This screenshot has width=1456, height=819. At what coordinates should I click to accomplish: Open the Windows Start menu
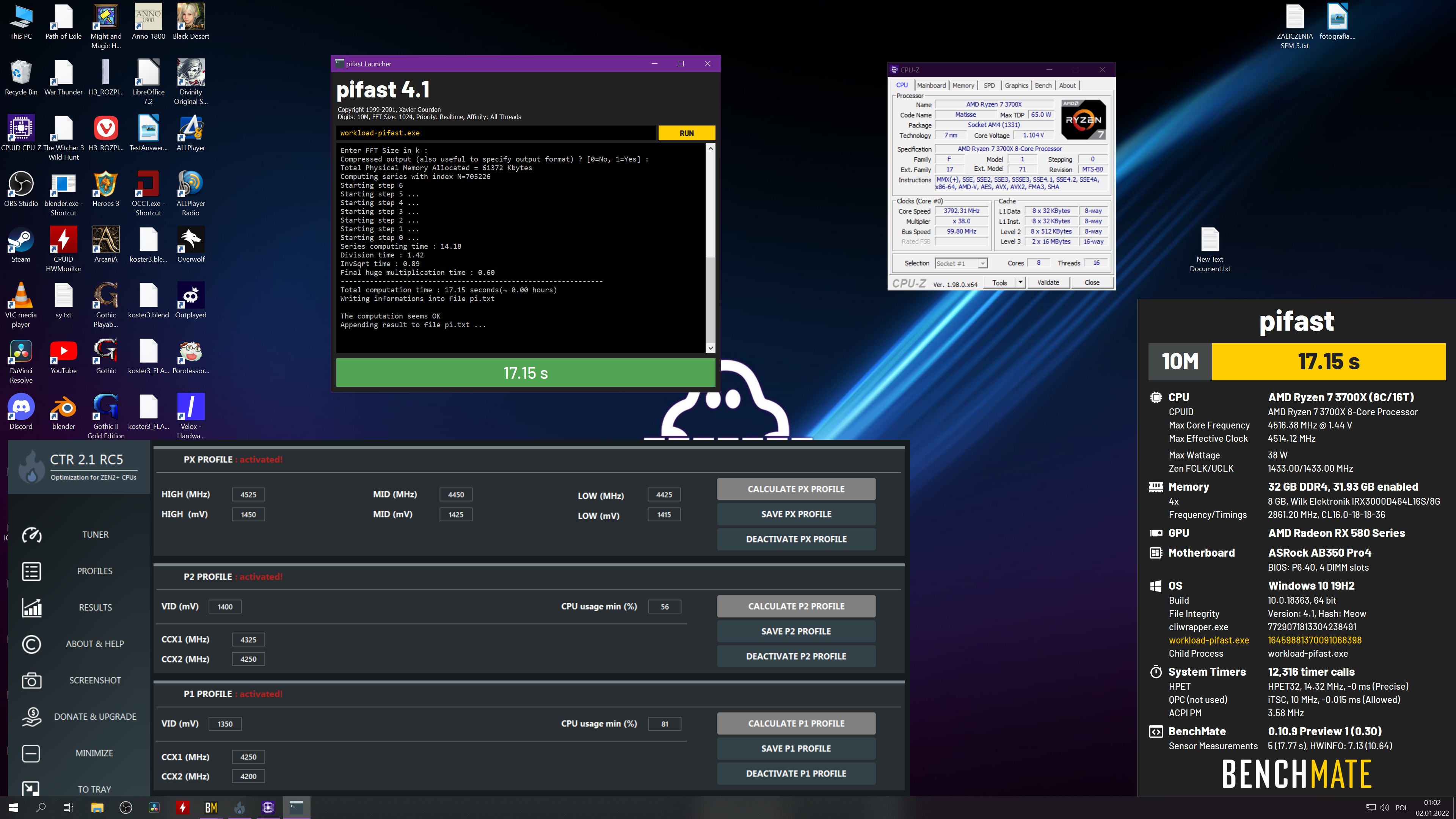(14, 808)
